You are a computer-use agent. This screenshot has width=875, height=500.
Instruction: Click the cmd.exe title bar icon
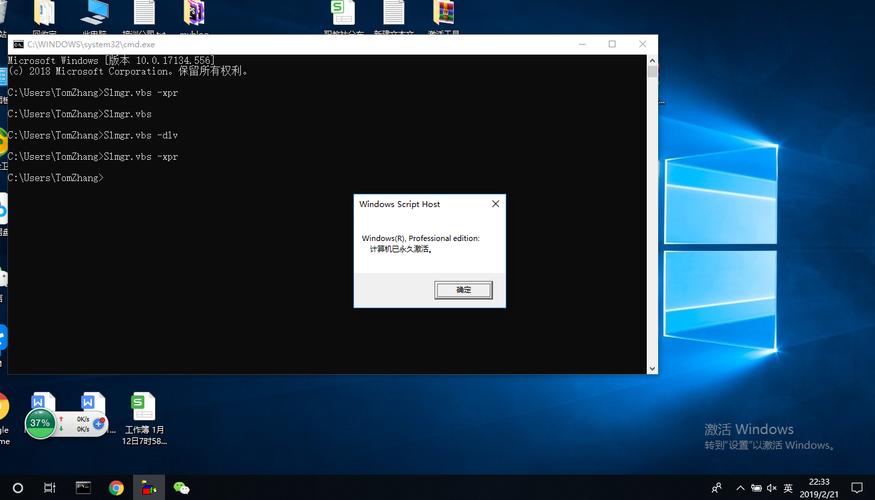18,44
